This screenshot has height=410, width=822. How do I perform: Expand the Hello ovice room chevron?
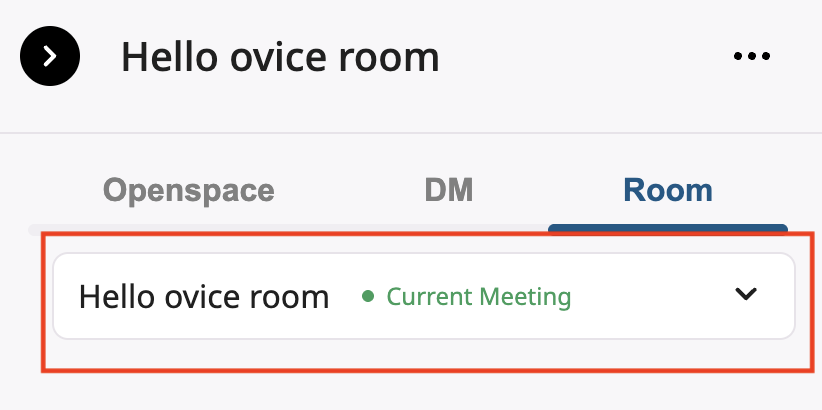[x=746, y=295]
